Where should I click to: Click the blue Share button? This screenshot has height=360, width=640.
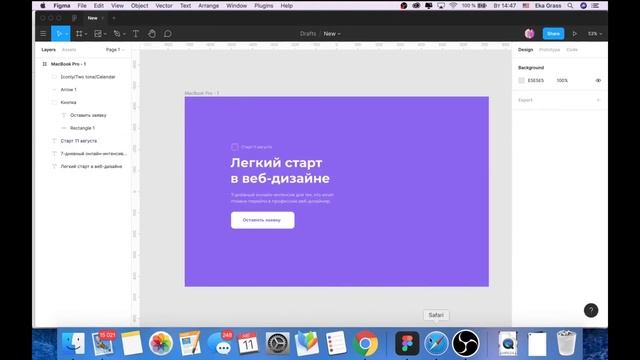click(553, 34)
